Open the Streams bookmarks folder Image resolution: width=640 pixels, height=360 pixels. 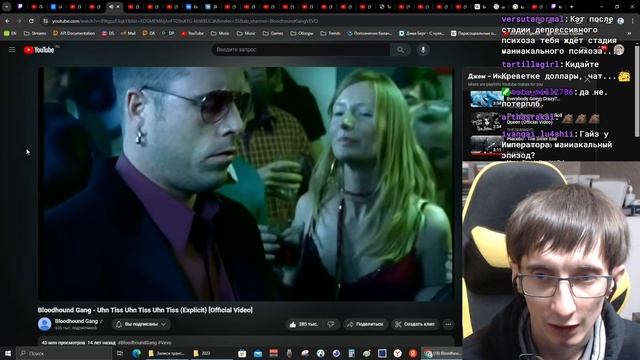coord(35,33)
